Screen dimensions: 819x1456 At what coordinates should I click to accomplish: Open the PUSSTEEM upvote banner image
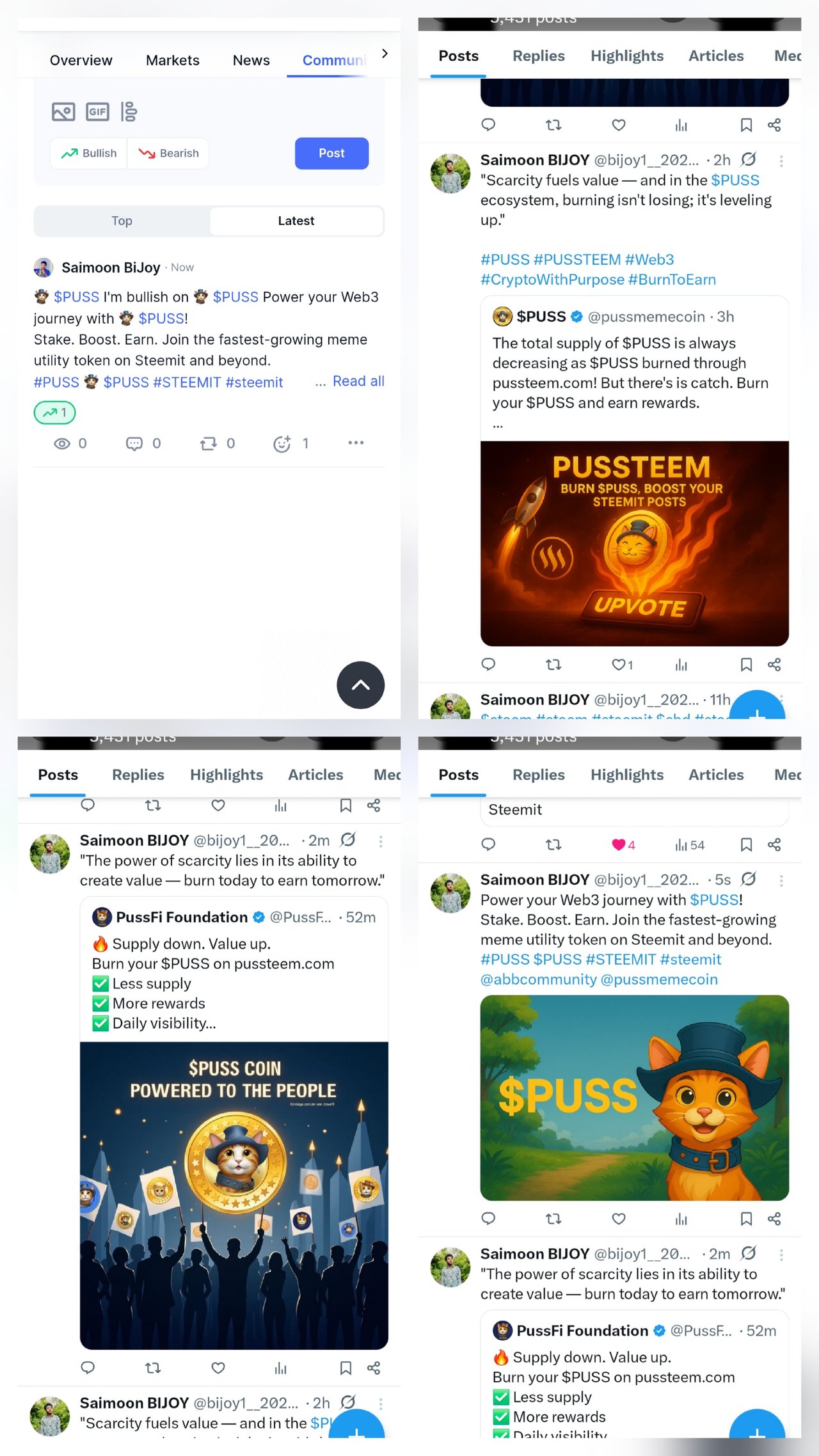[634, 543]
